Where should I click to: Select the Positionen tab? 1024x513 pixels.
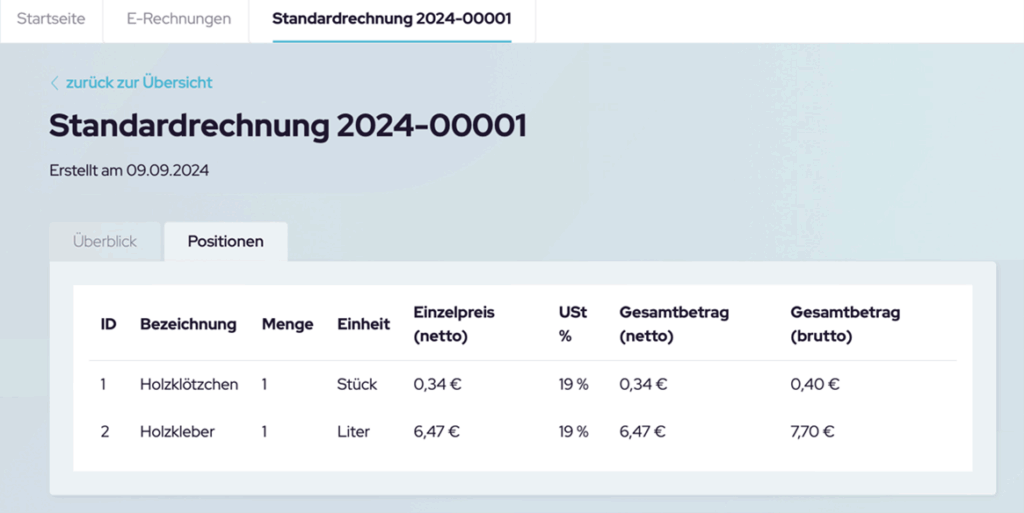(x=226, y=241)
